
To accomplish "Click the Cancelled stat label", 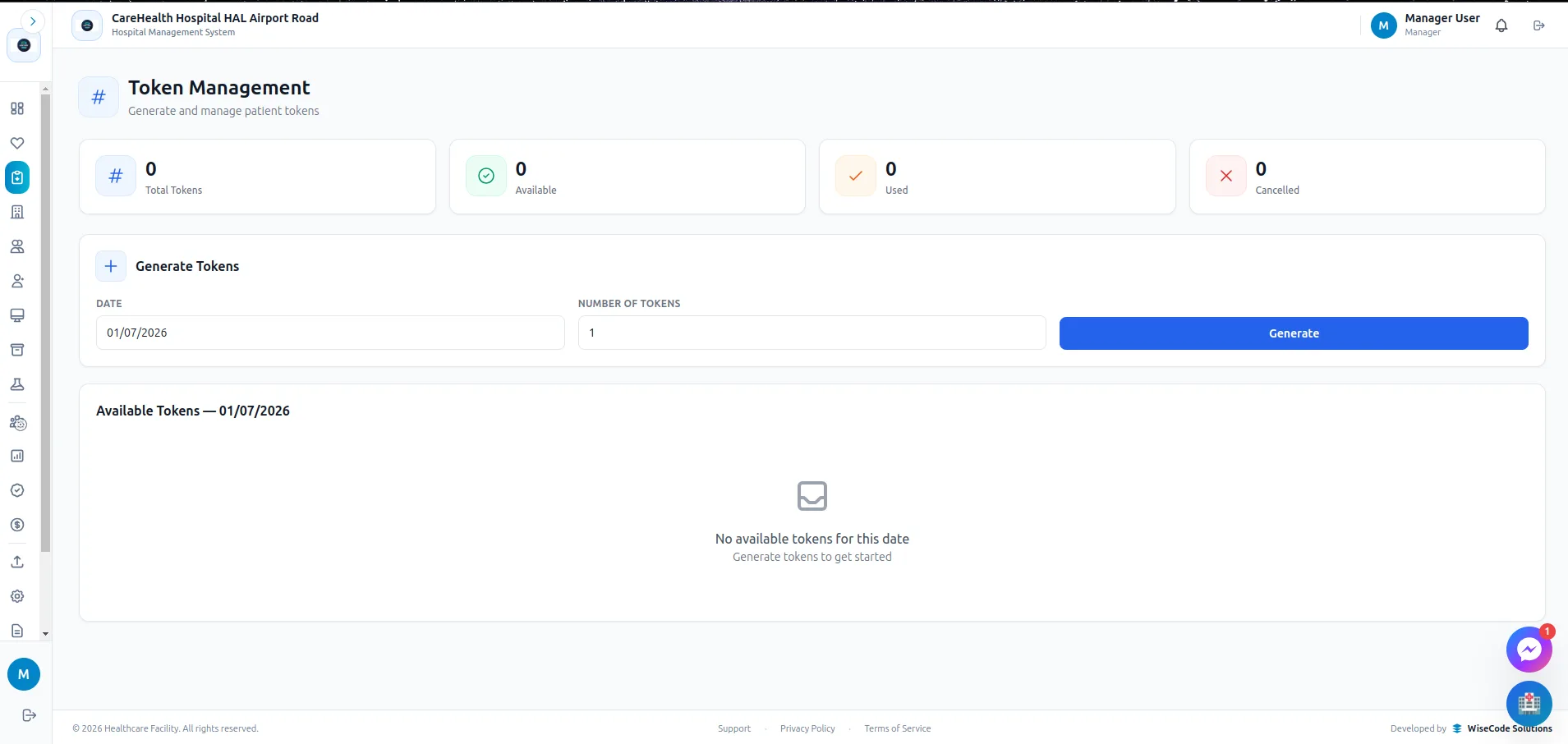I will click(1277, 190).
